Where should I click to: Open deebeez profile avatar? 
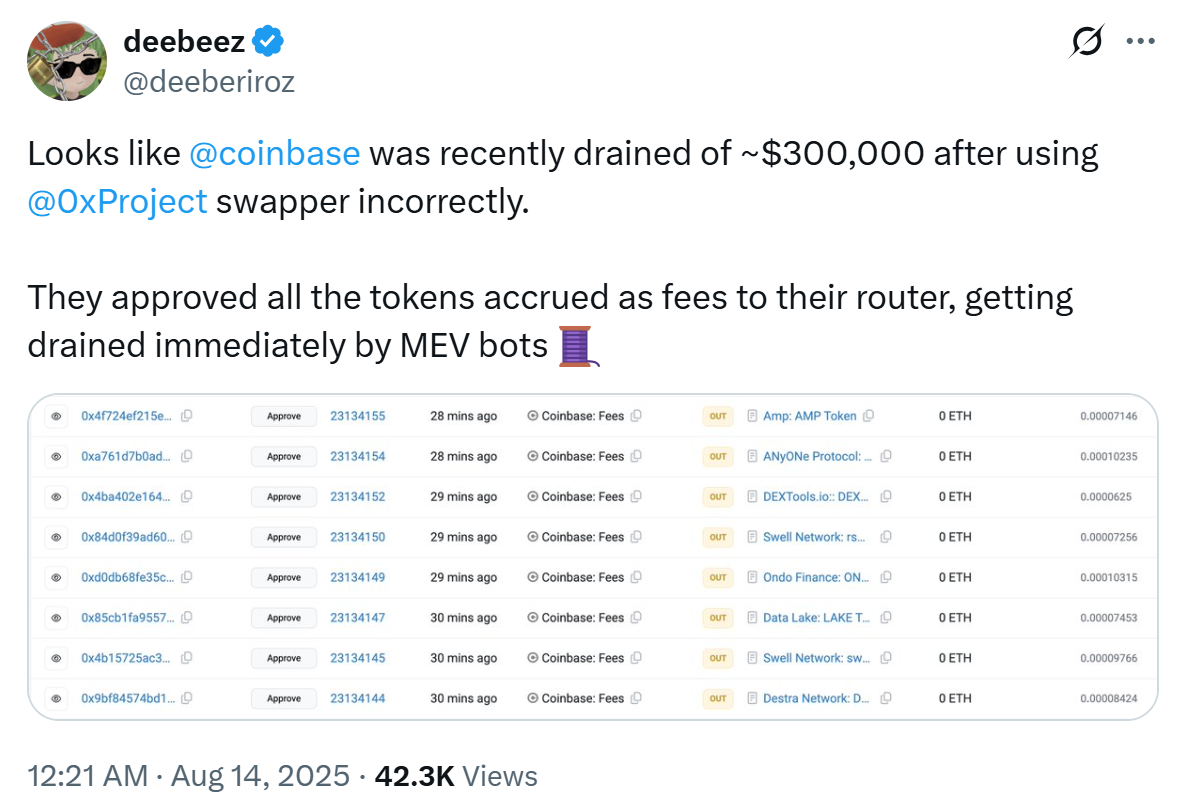click(x=67, y=61)
